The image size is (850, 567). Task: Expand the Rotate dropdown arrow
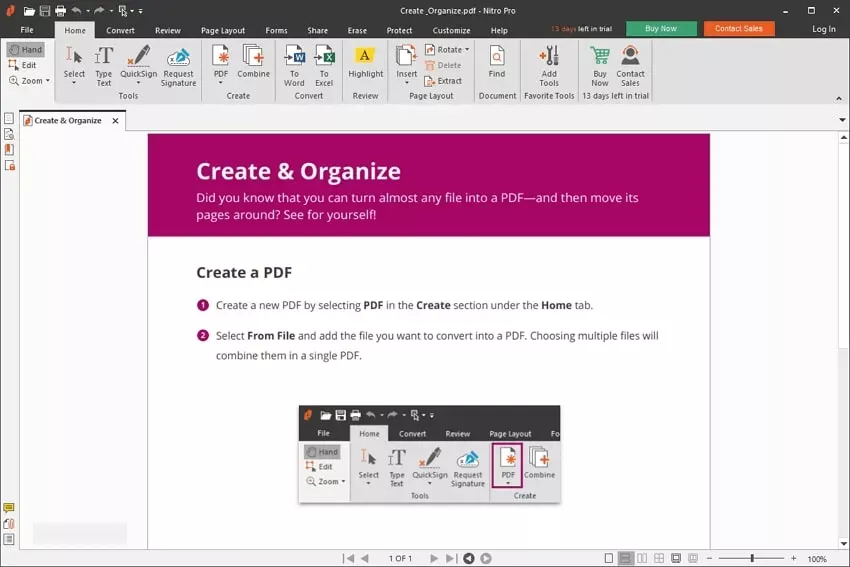pyautogui.click(x=467, y=49)
